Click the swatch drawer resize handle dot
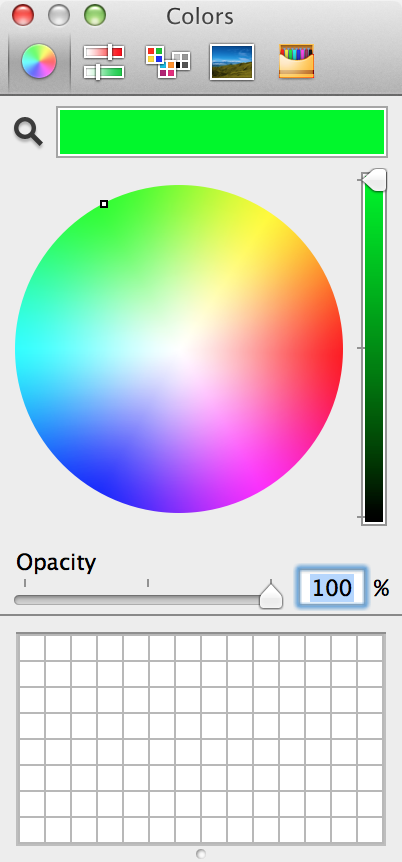402x862 pixels. click(201, 853)
